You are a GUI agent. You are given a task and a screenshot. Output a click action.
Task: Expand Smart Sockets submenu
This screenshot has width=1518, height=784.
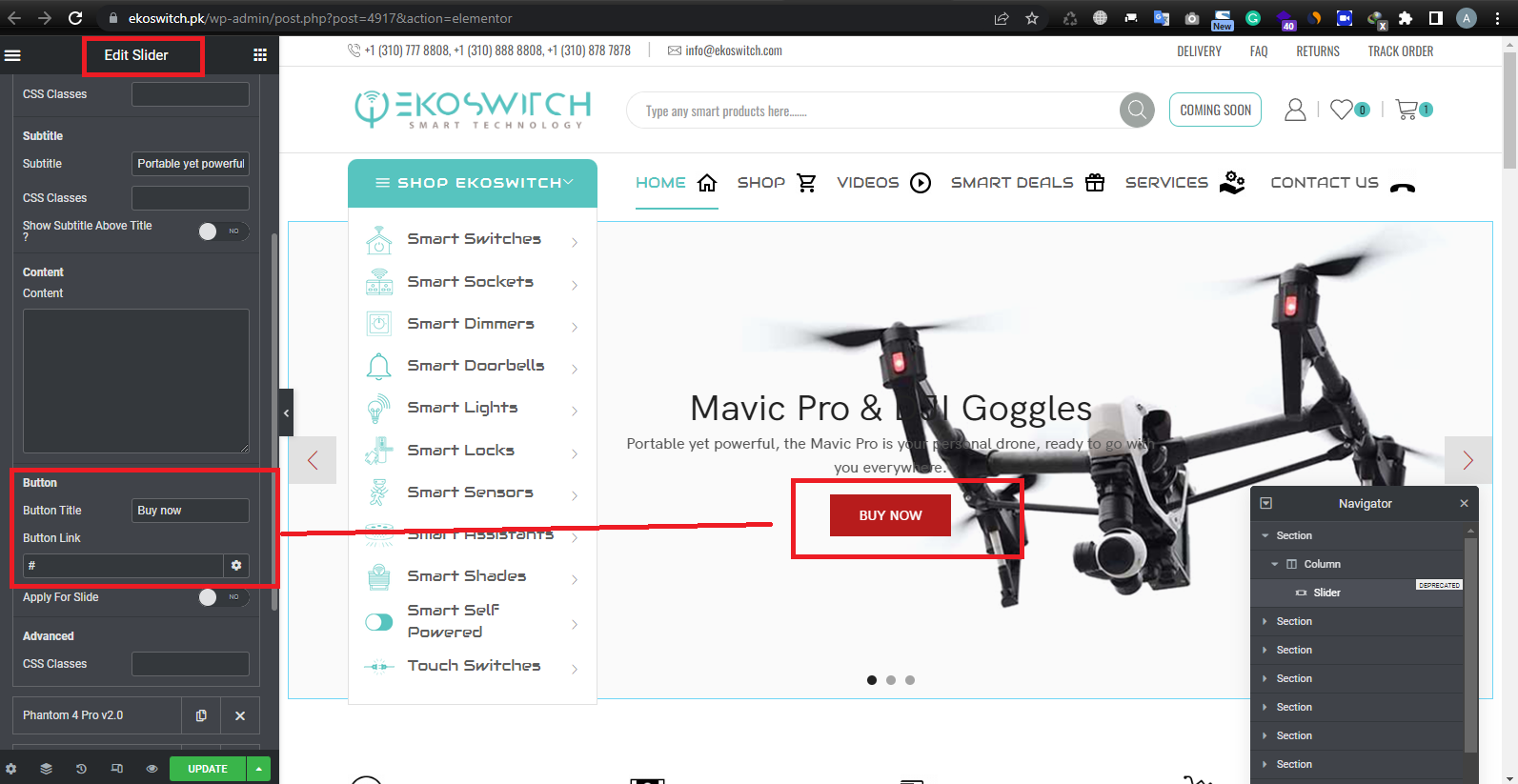(x=575, y=284)
